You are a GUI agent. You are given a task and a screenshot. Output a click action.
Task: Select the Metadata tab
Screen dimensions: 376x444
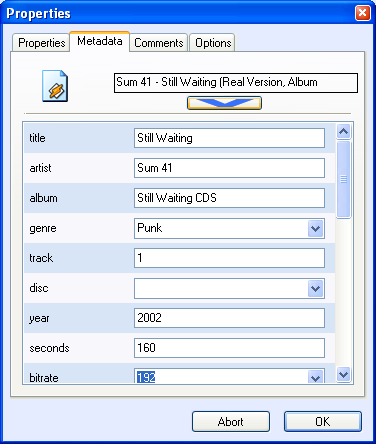(100, 41)
